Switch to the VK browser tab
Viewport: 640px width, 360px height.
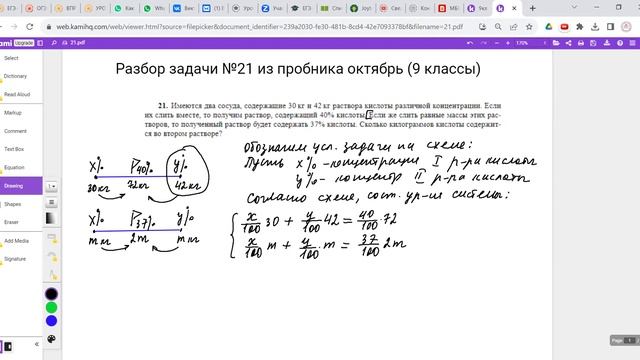point(184,8)
